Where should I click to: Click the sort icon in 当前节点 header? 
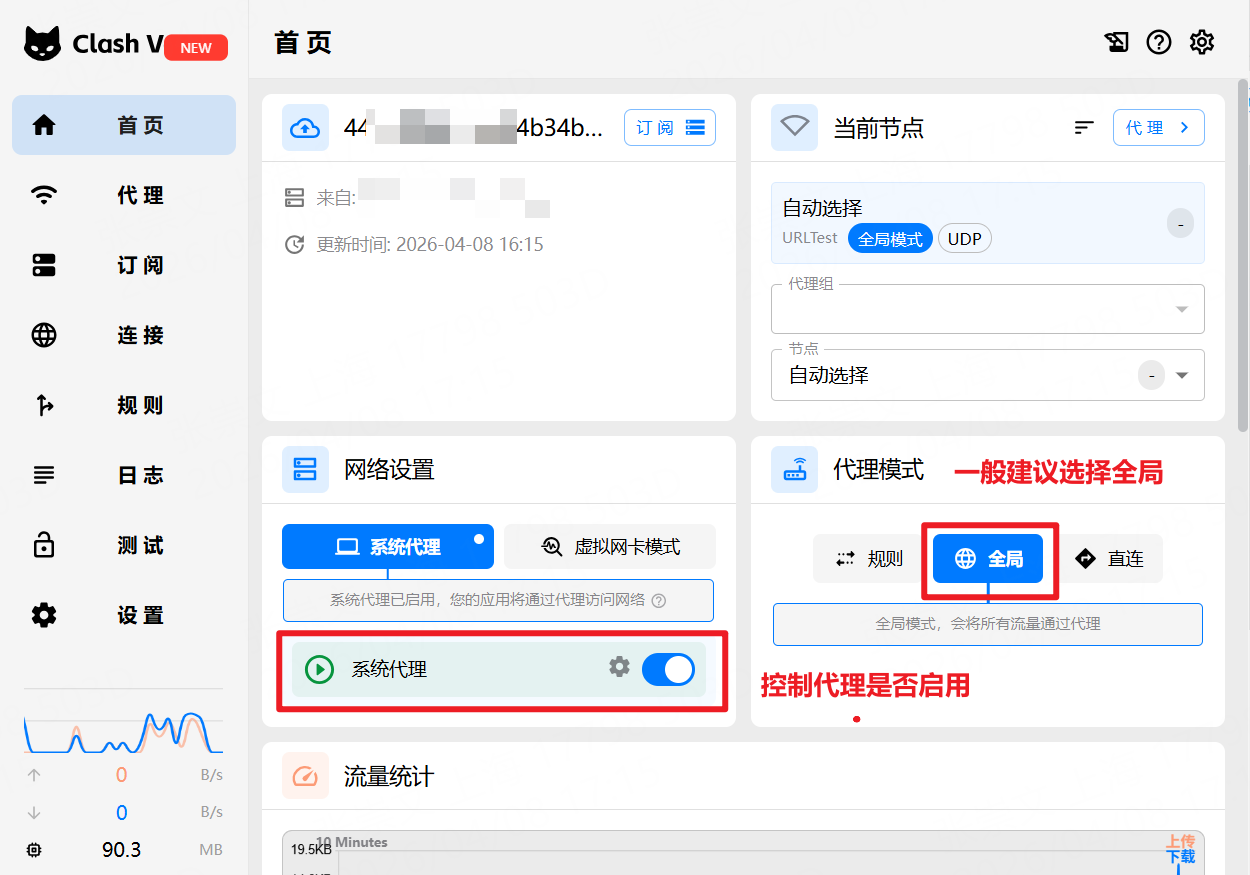coord(1084,128)
